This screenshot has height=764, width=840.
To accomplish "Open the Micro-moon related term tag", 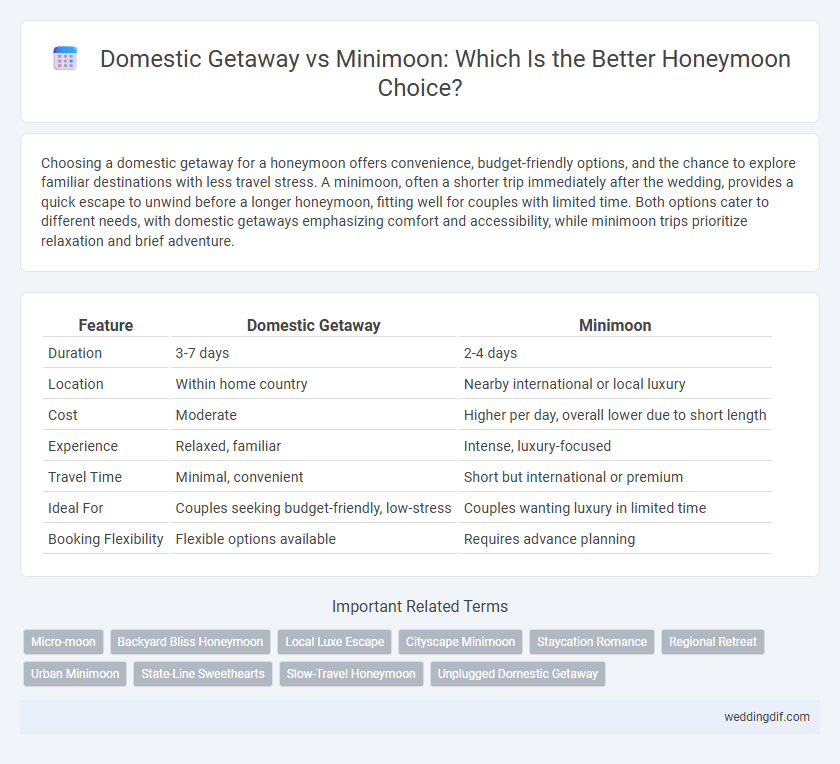I will point(63,642).
